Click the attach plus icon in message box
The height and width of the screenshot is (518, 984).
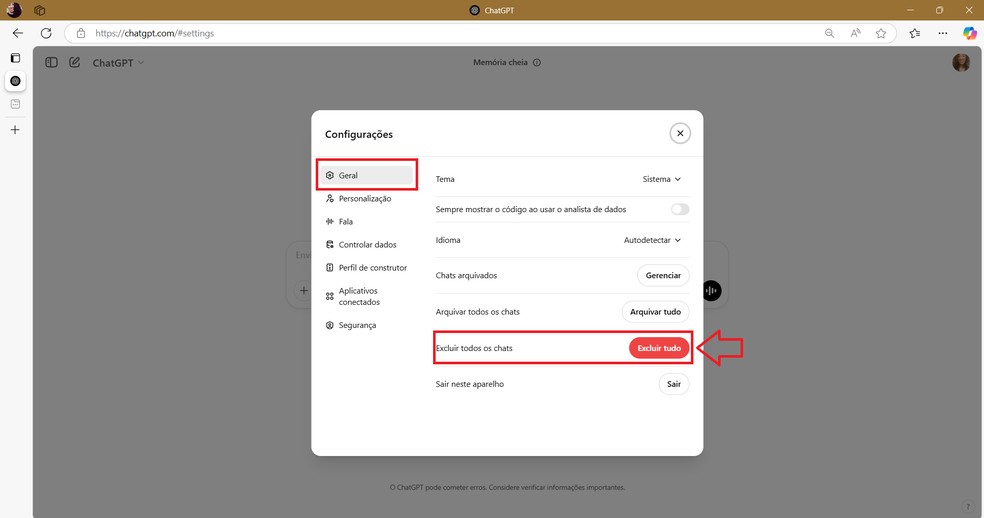click(304, 291)
